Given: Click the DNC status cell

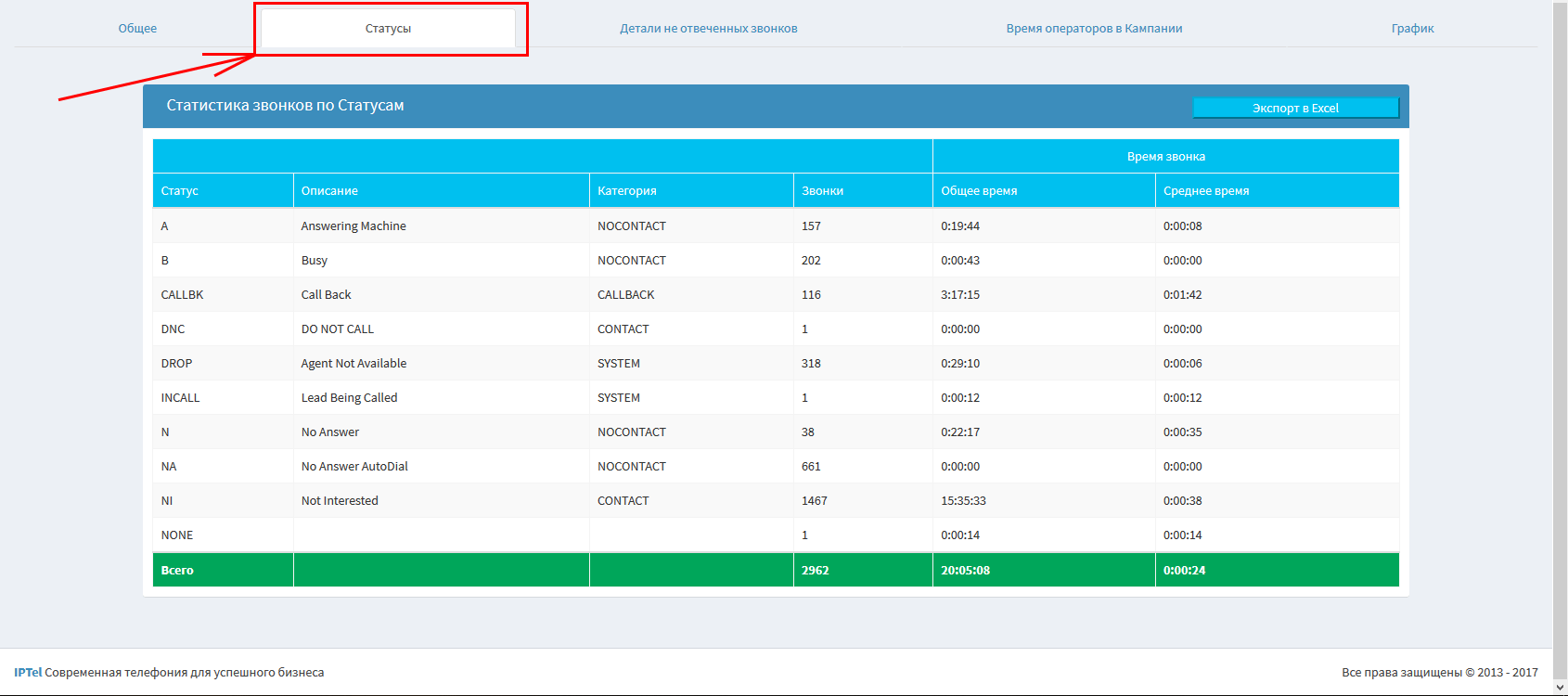Looking at the screenshot, I should (x=223, y=329).
